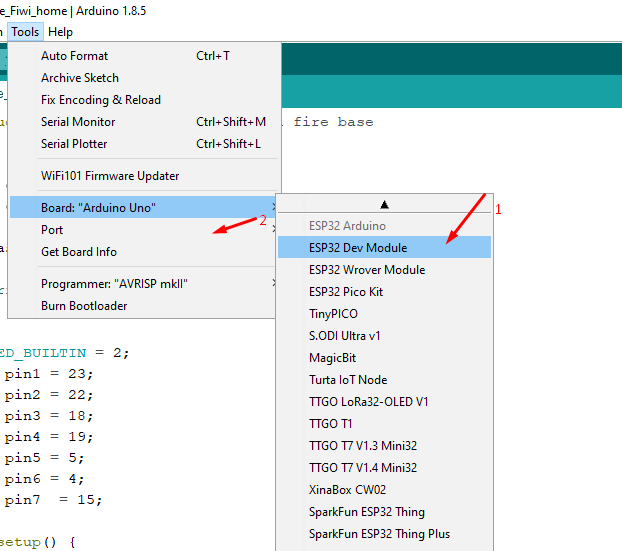
Task: Pick TTGO T7 V1.4 Mini32 board
Action: click(384, 468)
